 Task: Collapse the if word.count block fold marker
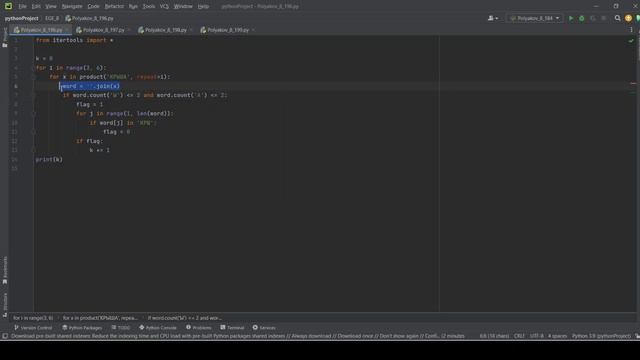[x=34, y=95]
